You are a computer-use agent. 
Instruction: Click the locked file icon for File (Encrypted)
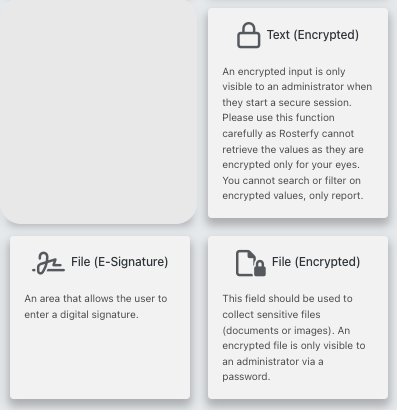(251, 263)
